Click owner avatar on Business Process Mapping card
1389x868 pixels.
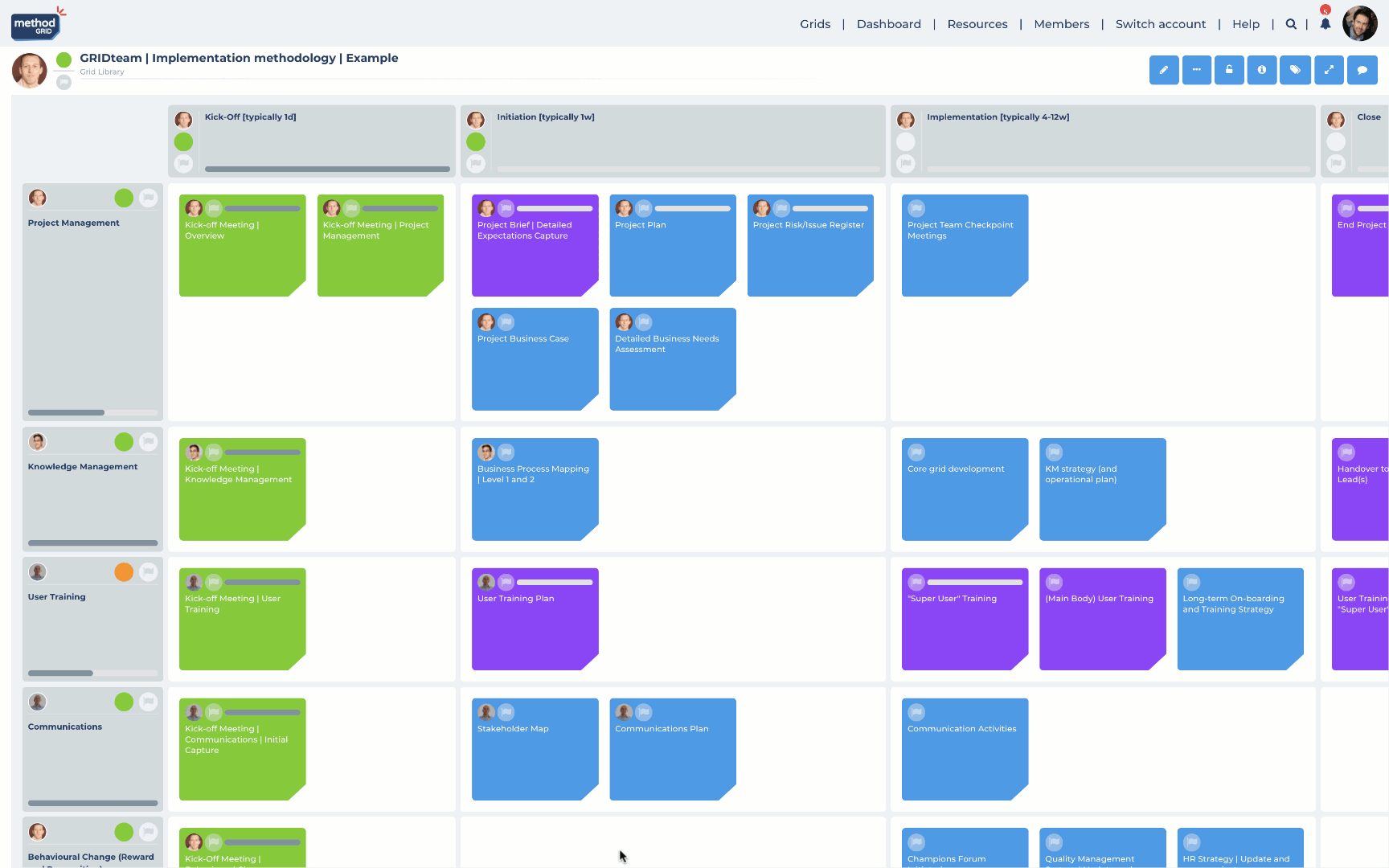pyautogui.click(x=486, y=452)
